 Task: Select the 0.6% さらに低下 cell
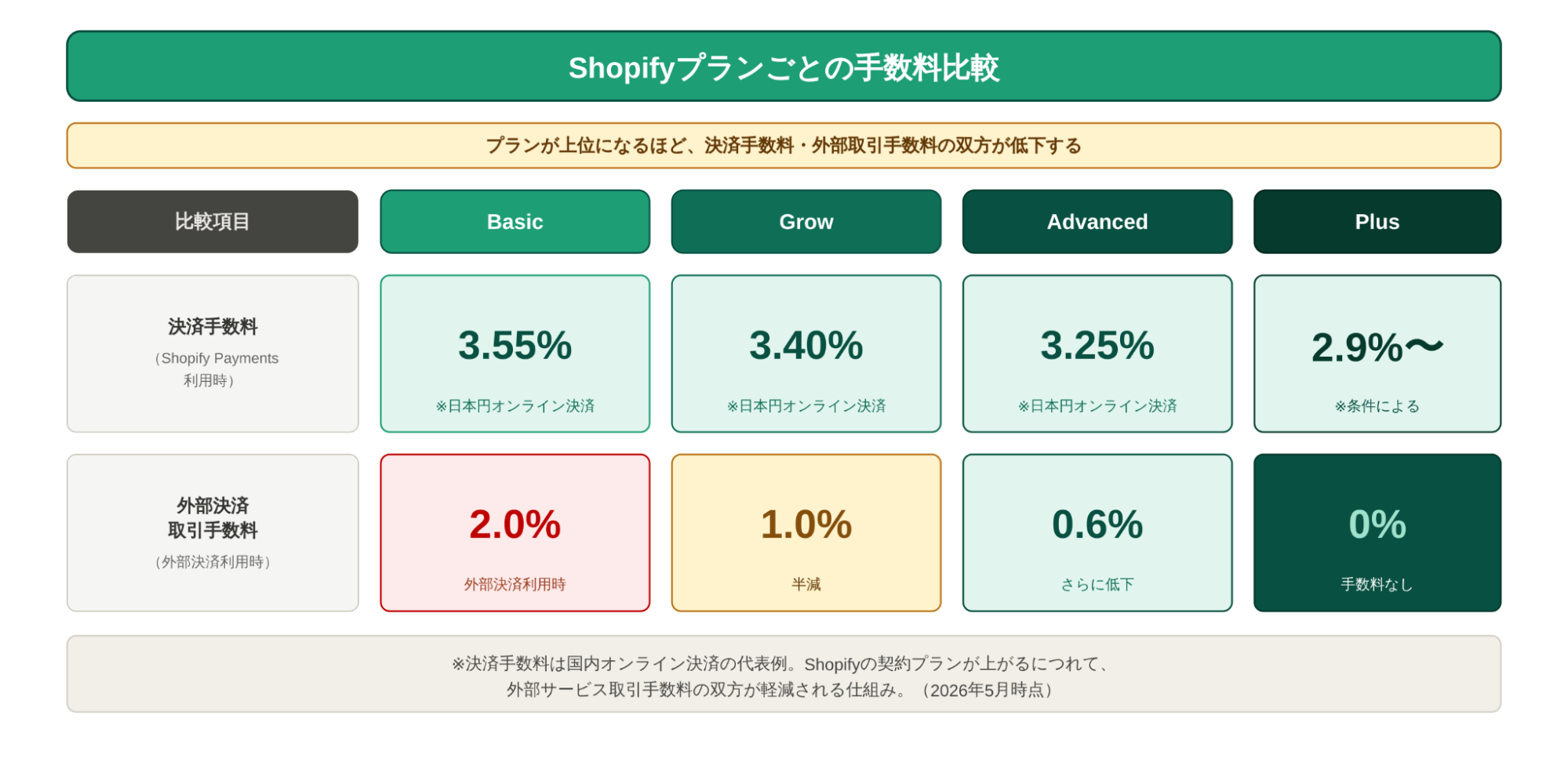1097,533
